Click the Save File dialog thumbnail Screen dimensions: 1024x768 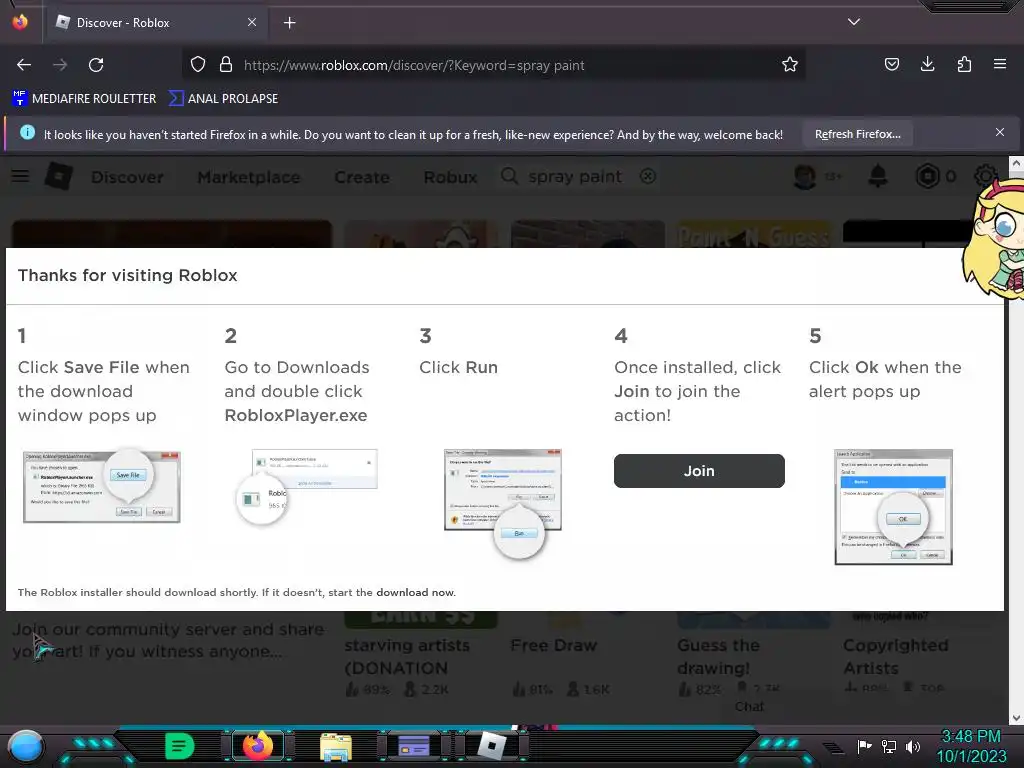point(101,485)
